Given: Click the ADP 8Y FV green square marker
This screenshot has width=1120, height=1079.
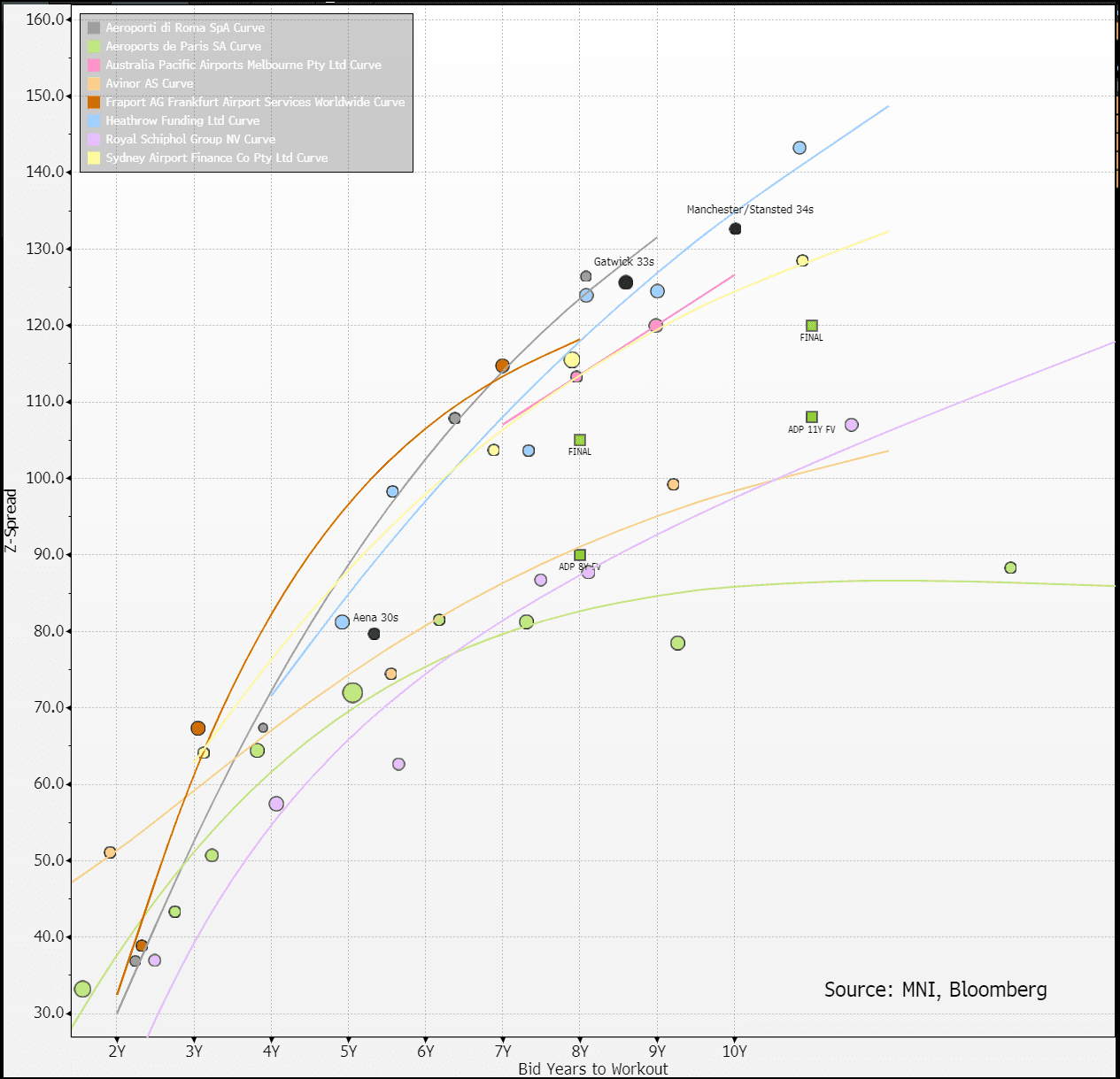Looking at the screenshot, I should 580,555.
